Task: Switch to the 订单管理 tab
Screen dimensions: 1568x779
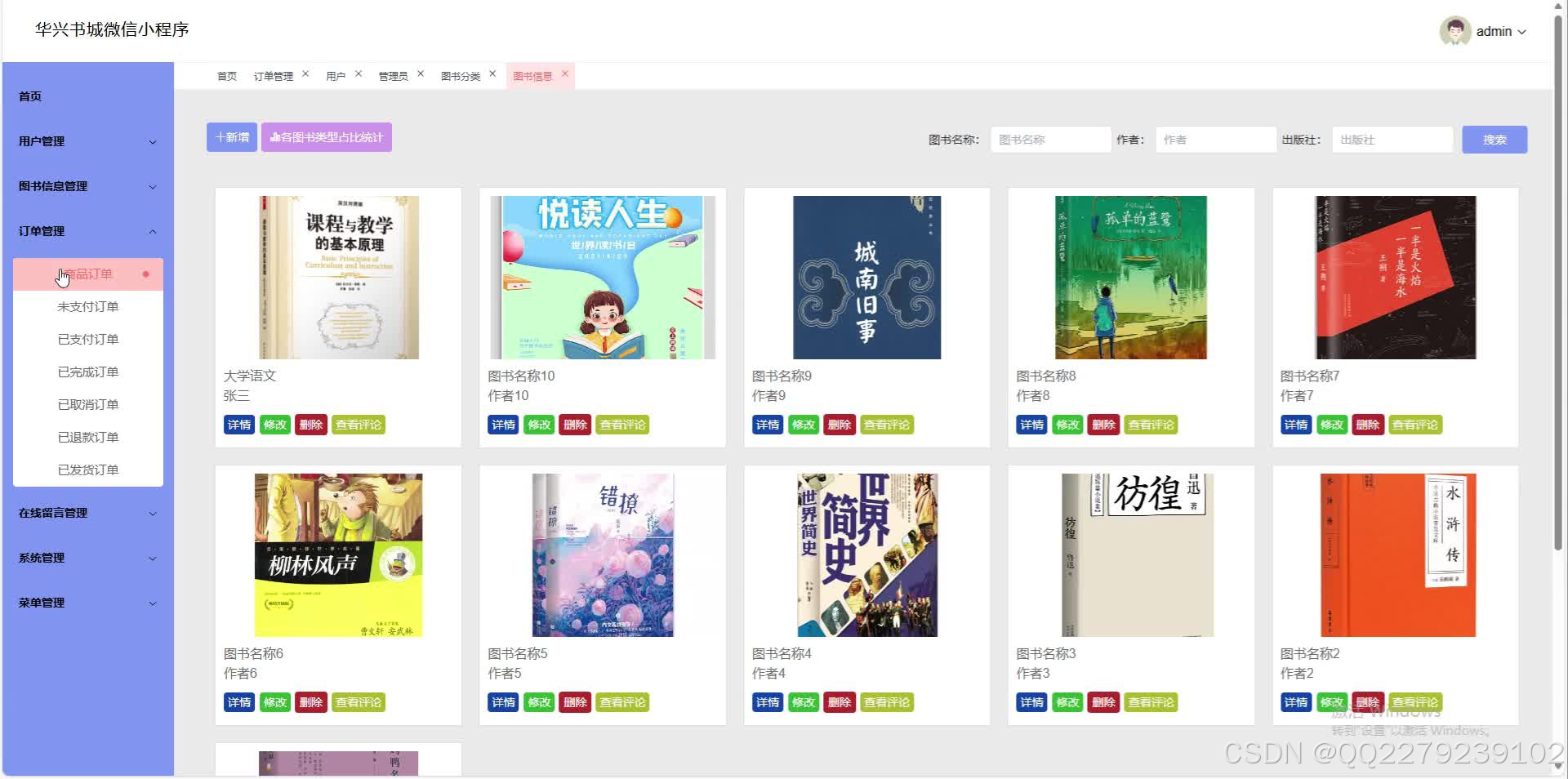Action: [x=273, y=76]
